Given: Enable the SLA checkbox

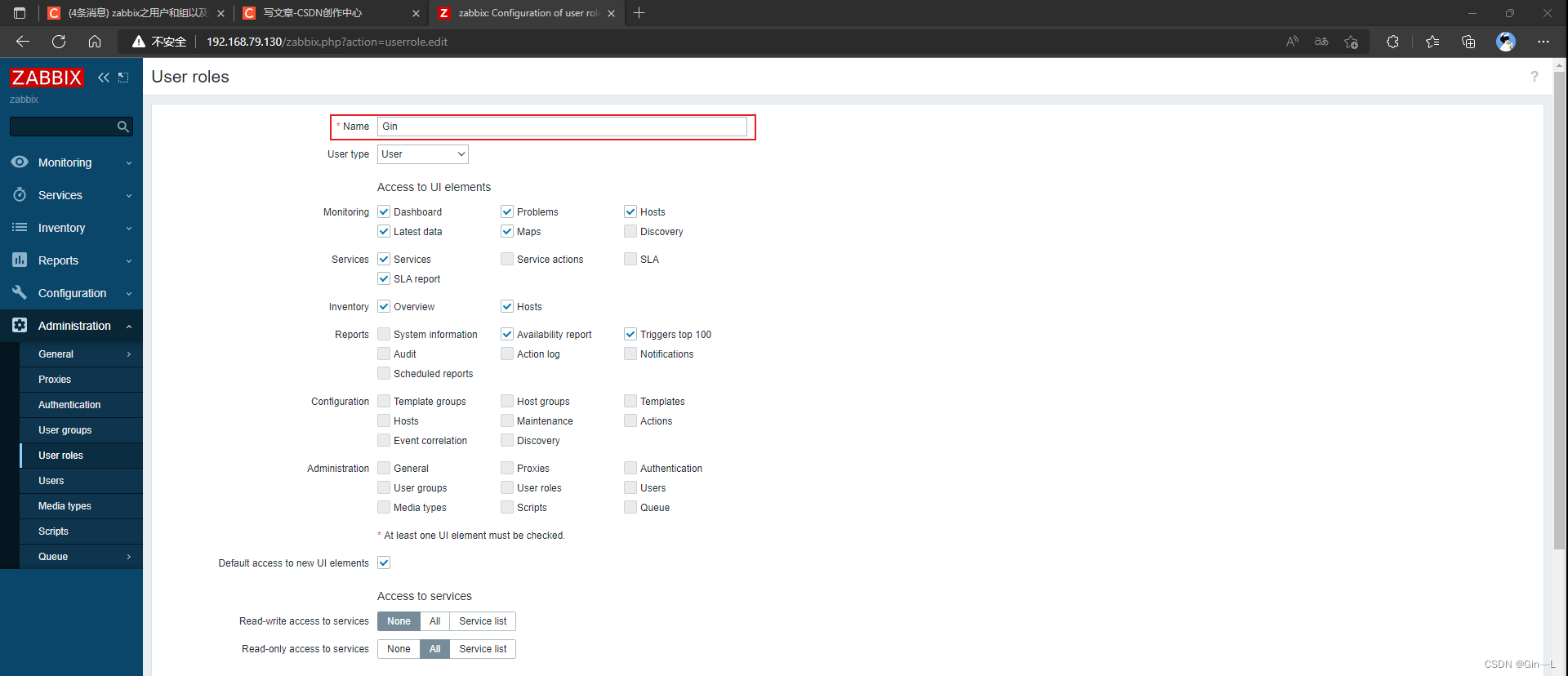Looking at the screenshot, I should pos(630,259).
